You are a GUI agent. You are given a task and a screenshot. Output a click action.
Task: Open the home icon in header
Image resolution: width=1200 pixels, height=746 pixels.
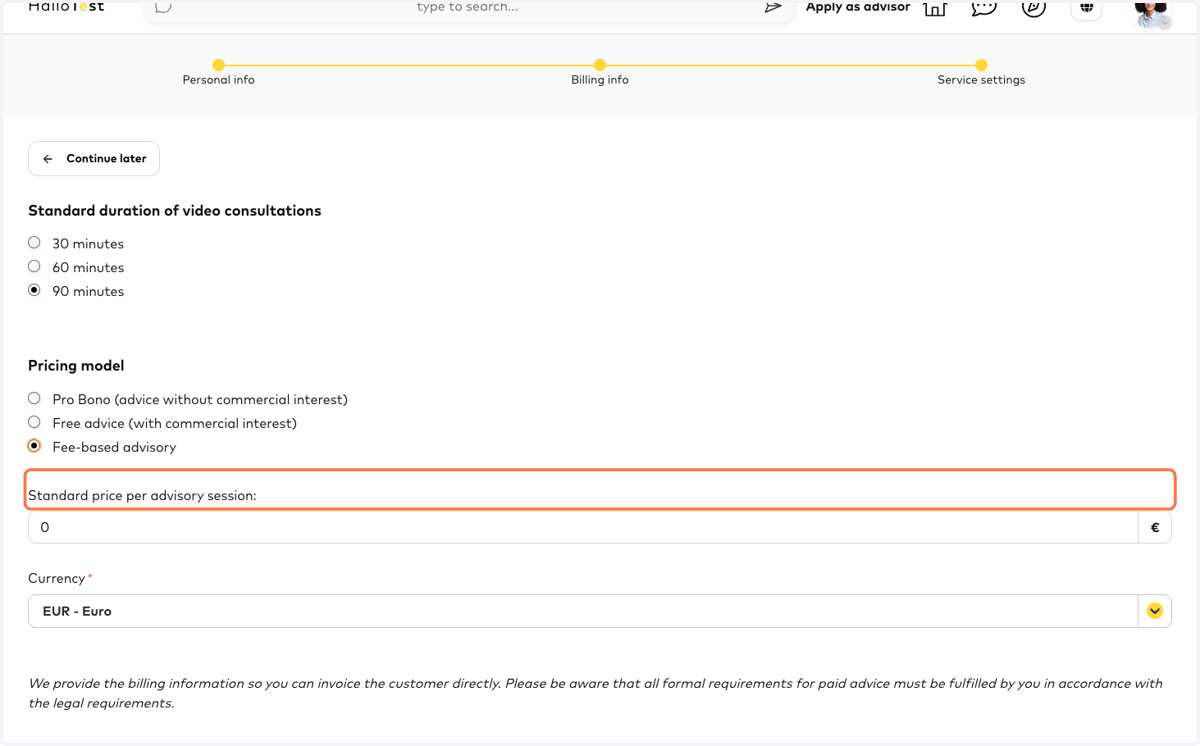pyautogui.click(x=935, y=8)
